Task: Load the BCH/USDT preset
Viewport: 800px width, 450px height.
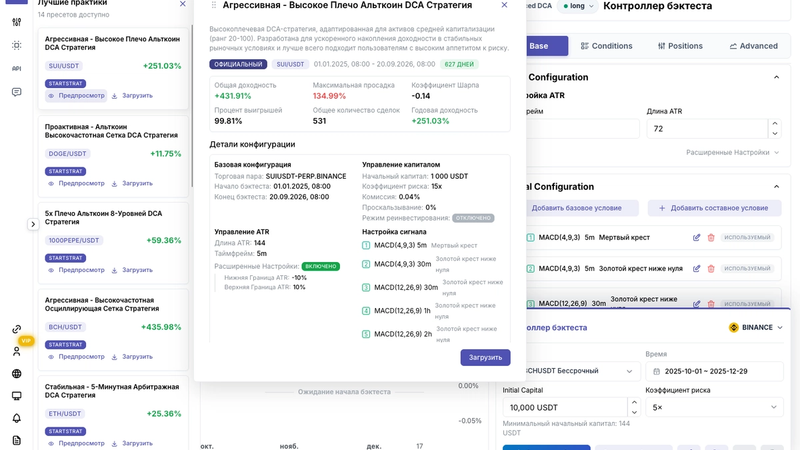Action: [132, 357]
